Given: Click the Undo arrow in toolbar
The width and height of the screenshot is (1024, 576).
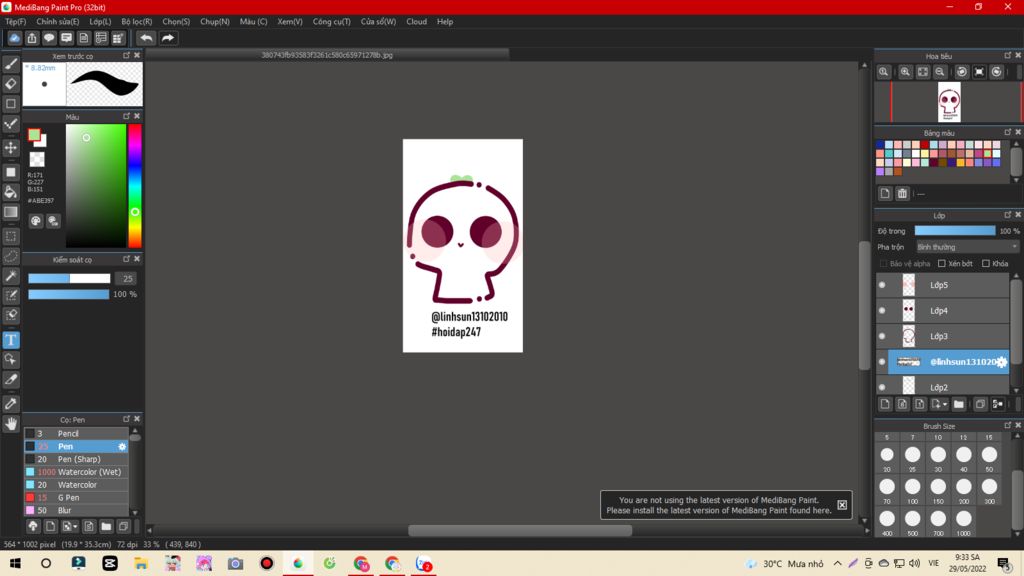Looking at the screenshot, I should click(x=146, y=38).
